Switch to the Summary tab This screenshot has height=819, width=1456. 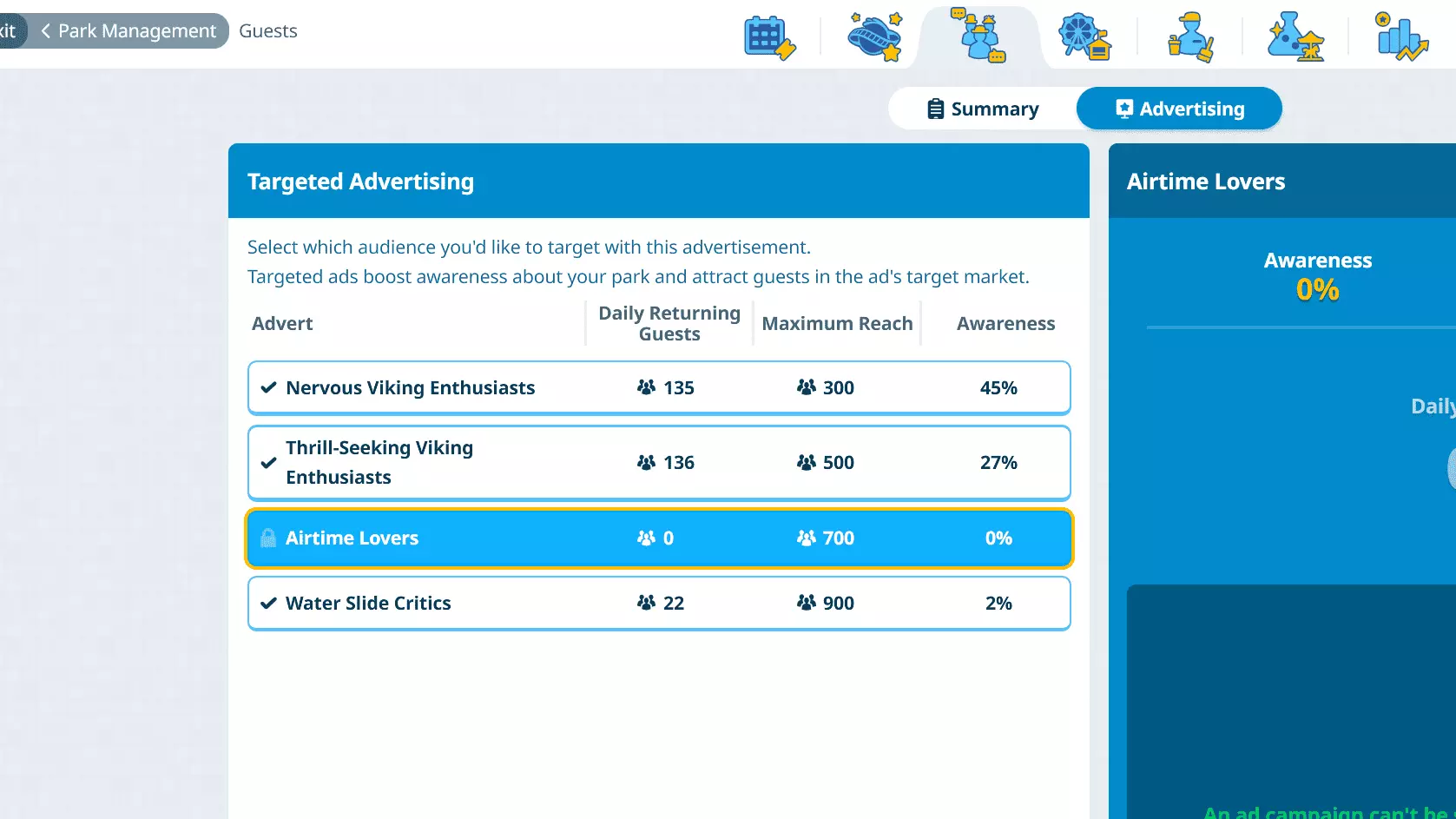983,109
